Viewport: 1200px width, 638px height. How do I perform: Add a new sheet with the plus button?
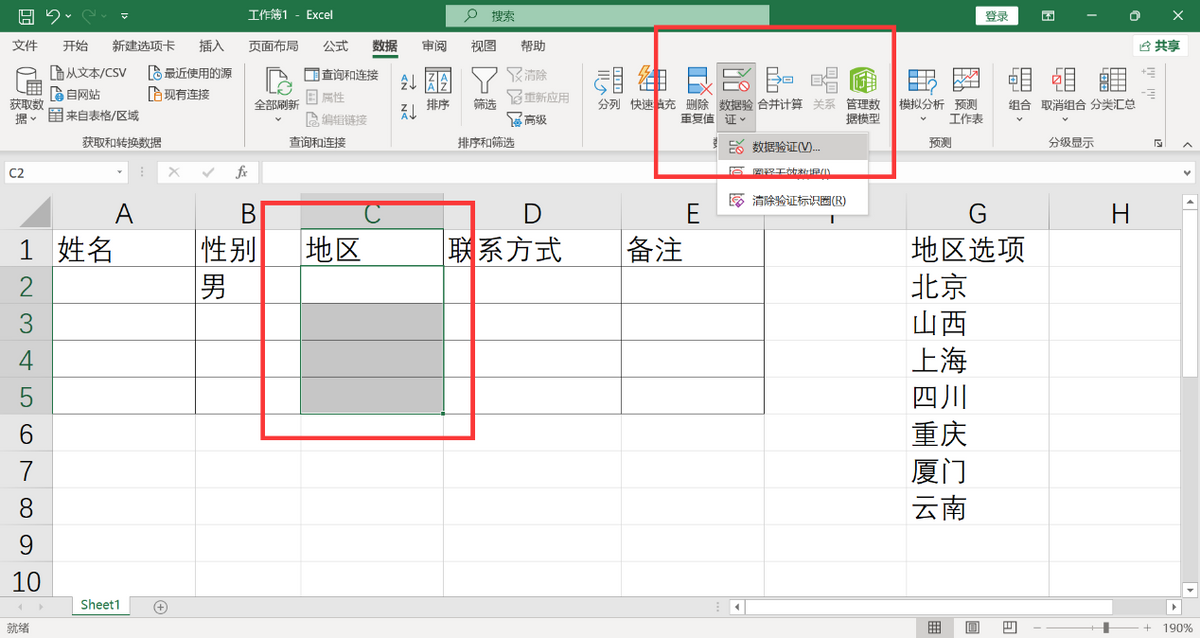pos(160,607)
